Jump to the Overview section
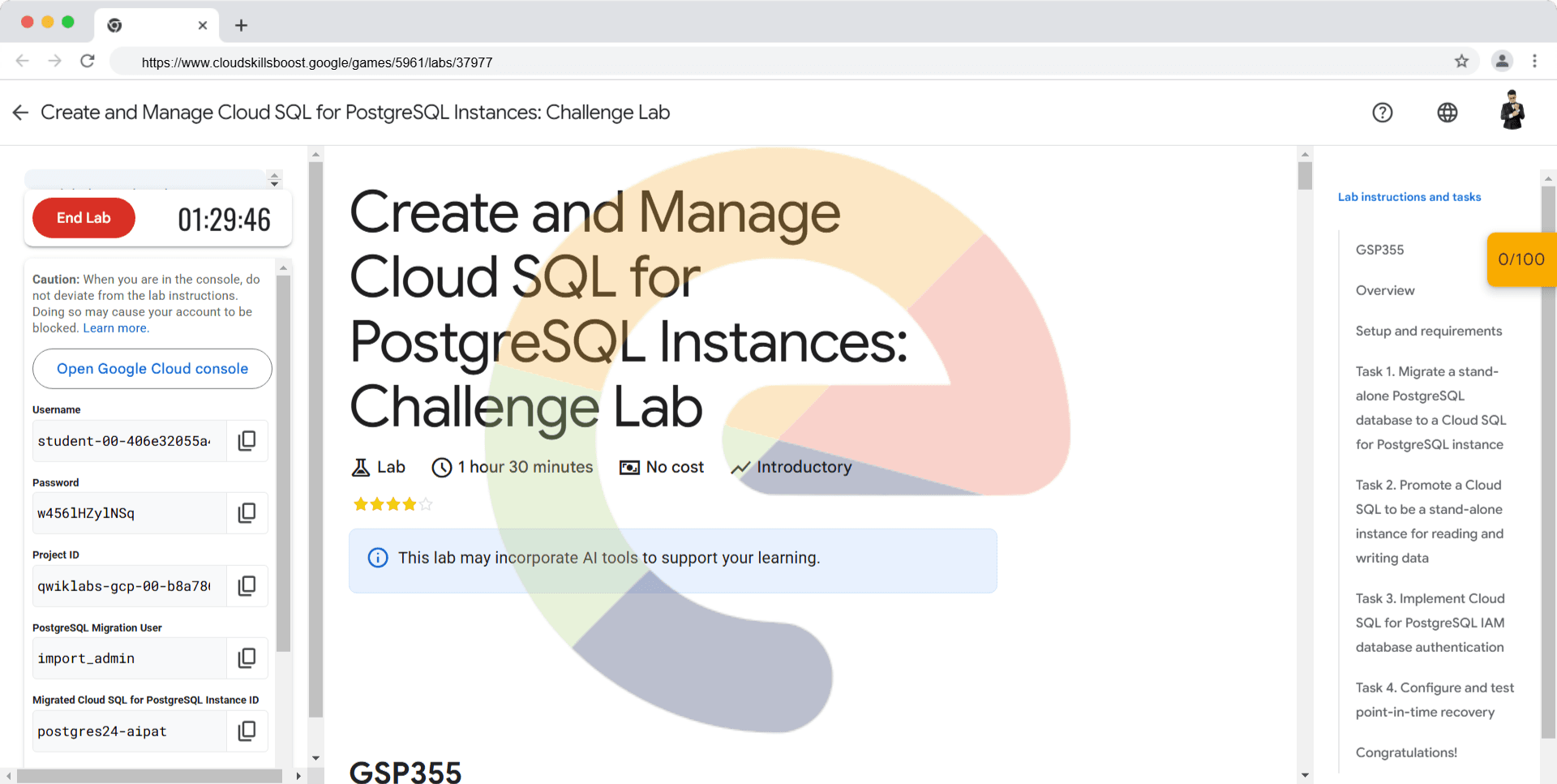The image size is (1557, 784). [1384, 290]
